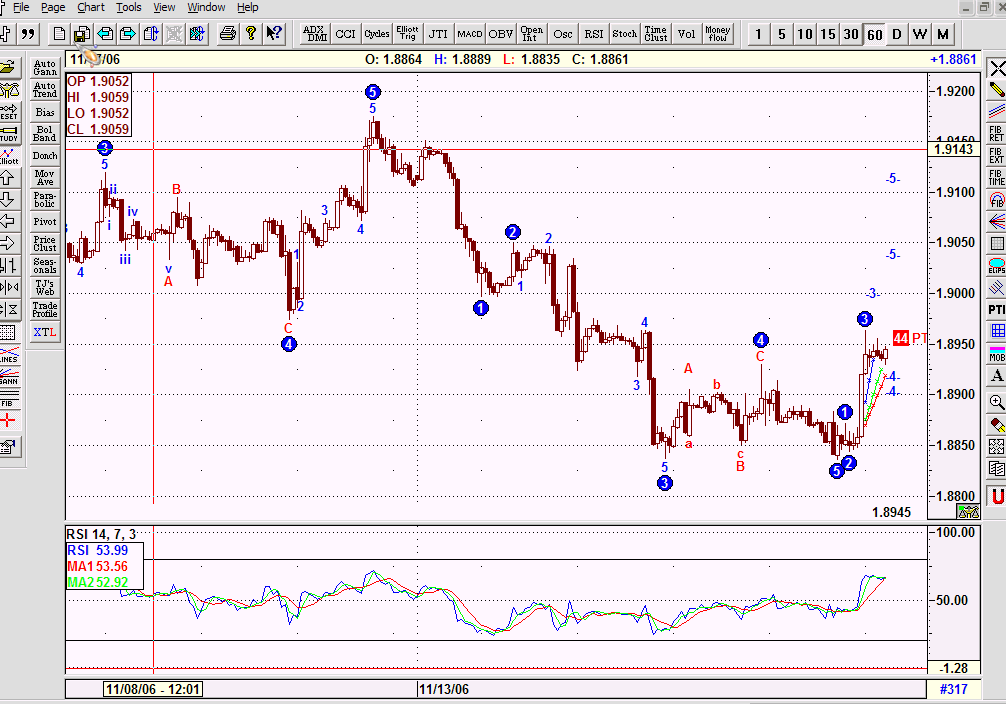Image resolution: width=1006 pixels, height=704 pixels.
Task: Click the STUDY tool icon
Action: tap(8, 133)
